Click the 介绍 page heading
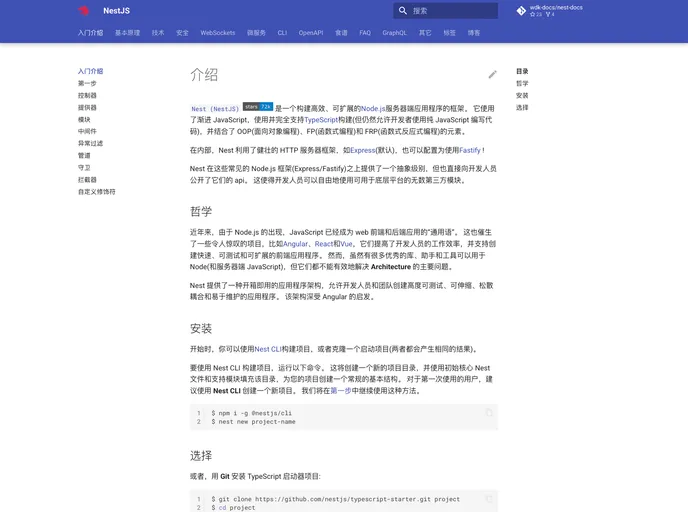 (204, 75)
